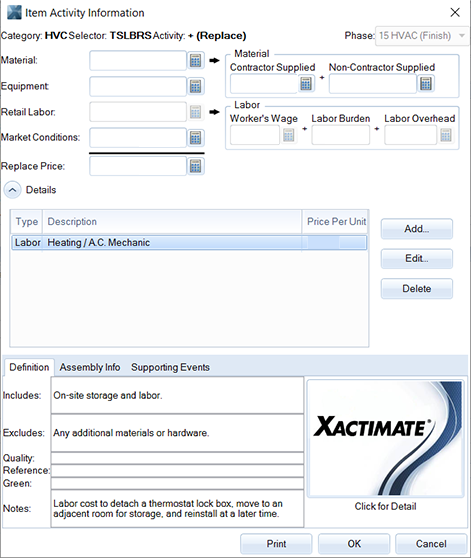Click into the Market Conditions input field

pyautogui.click(x=138, y=137)
